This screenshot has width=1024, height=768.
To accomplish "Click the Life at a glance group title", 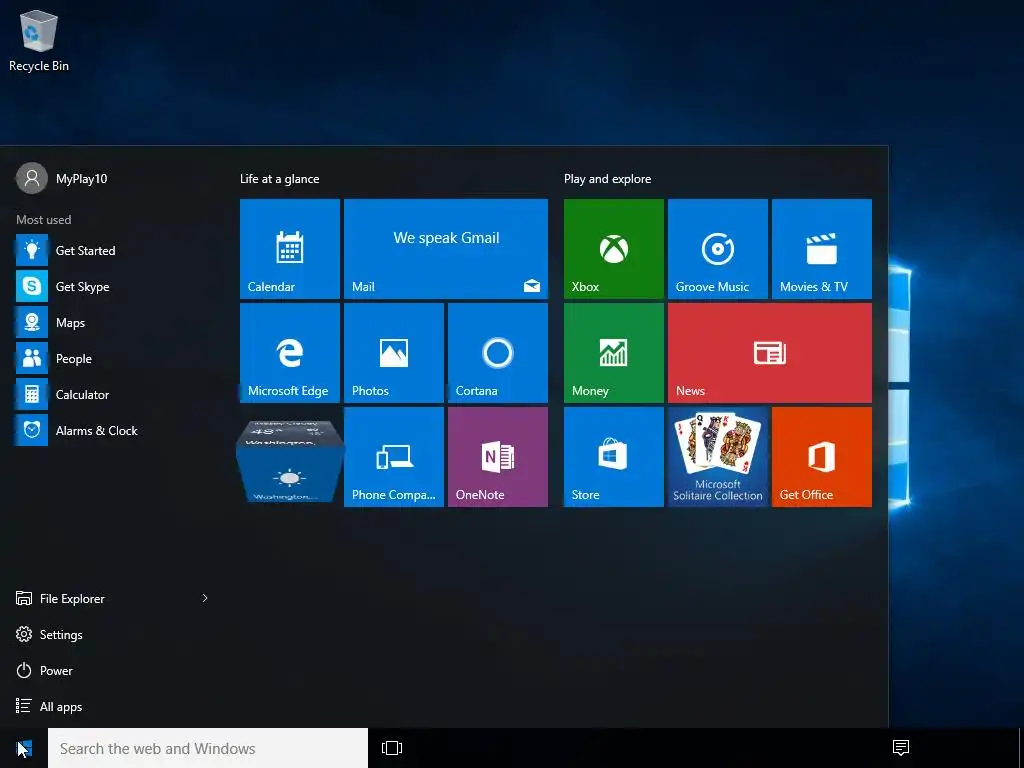I will pyautogui.click(x=280, y=179).
